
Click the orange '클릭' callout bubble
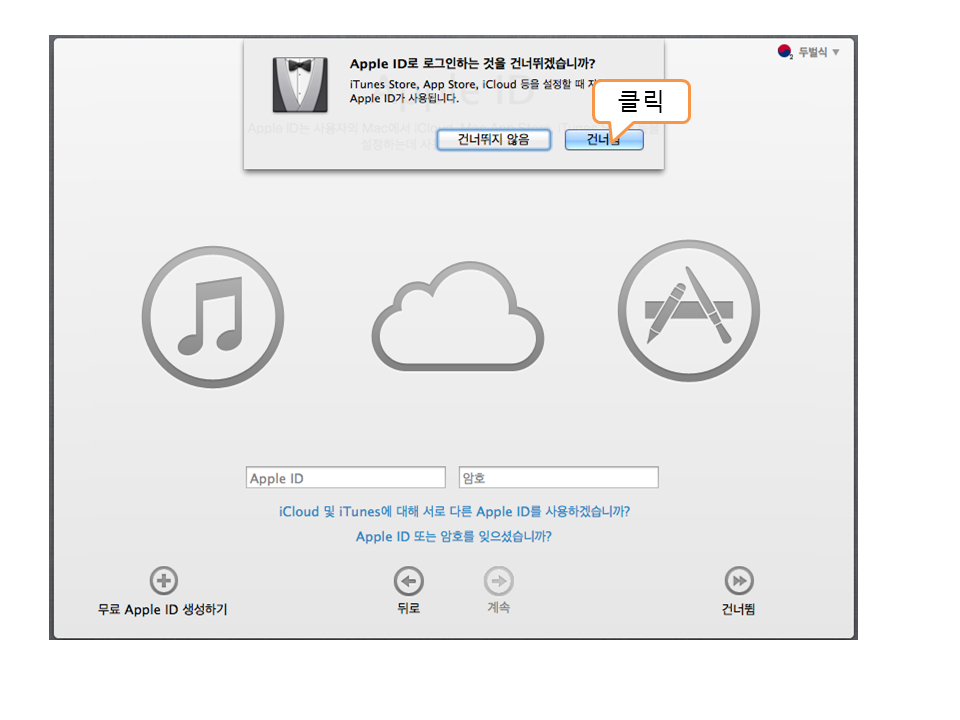tap(642, 102)
